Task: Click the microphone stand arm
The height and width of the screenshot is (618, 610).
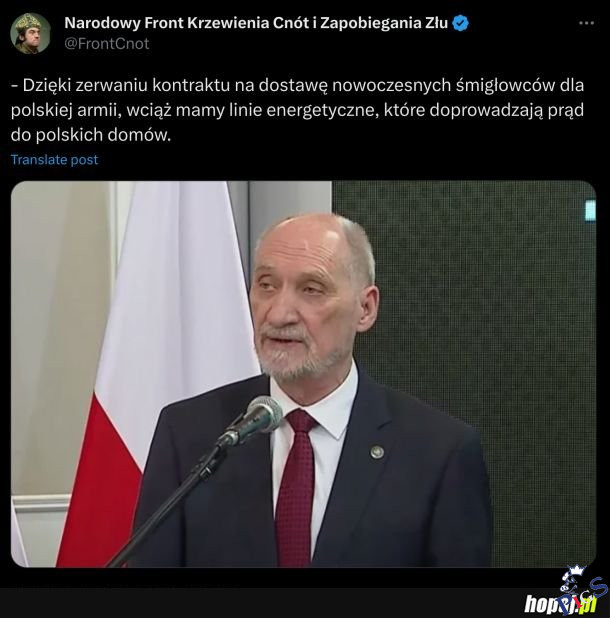Action: click(x=166, y=504)
